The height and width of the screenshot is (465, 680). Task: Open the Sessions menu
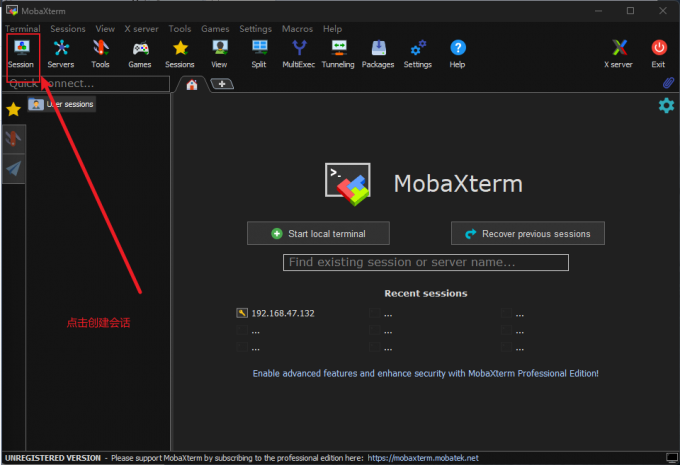[x=68, y=29]
